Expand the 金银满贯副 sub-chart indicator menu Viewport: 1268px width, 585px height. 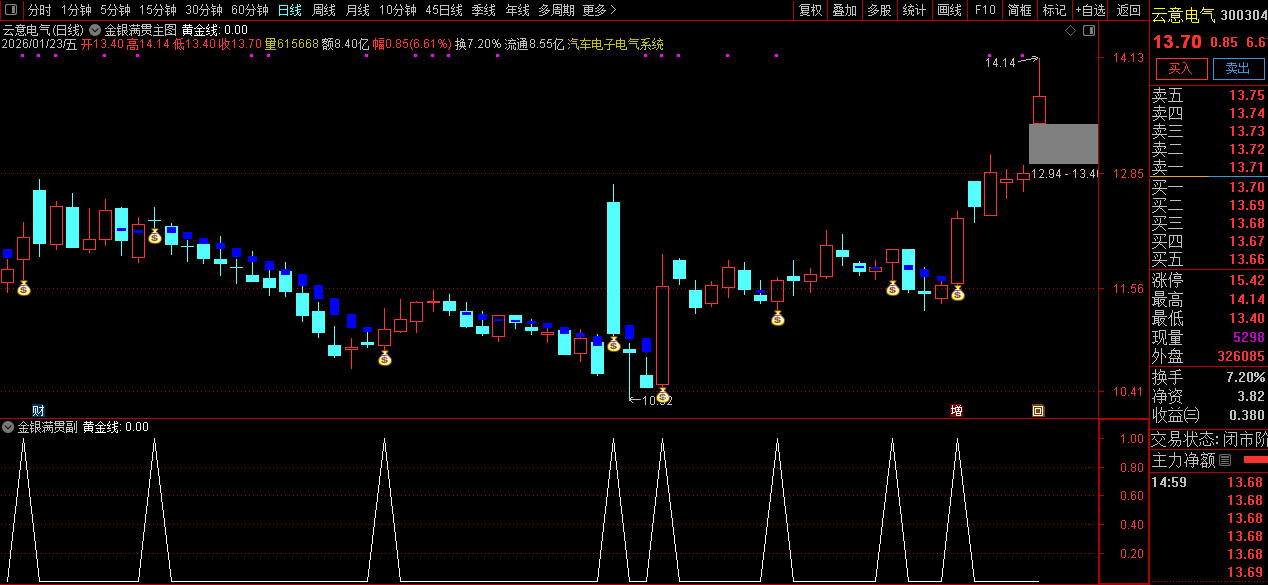point(9,427)
